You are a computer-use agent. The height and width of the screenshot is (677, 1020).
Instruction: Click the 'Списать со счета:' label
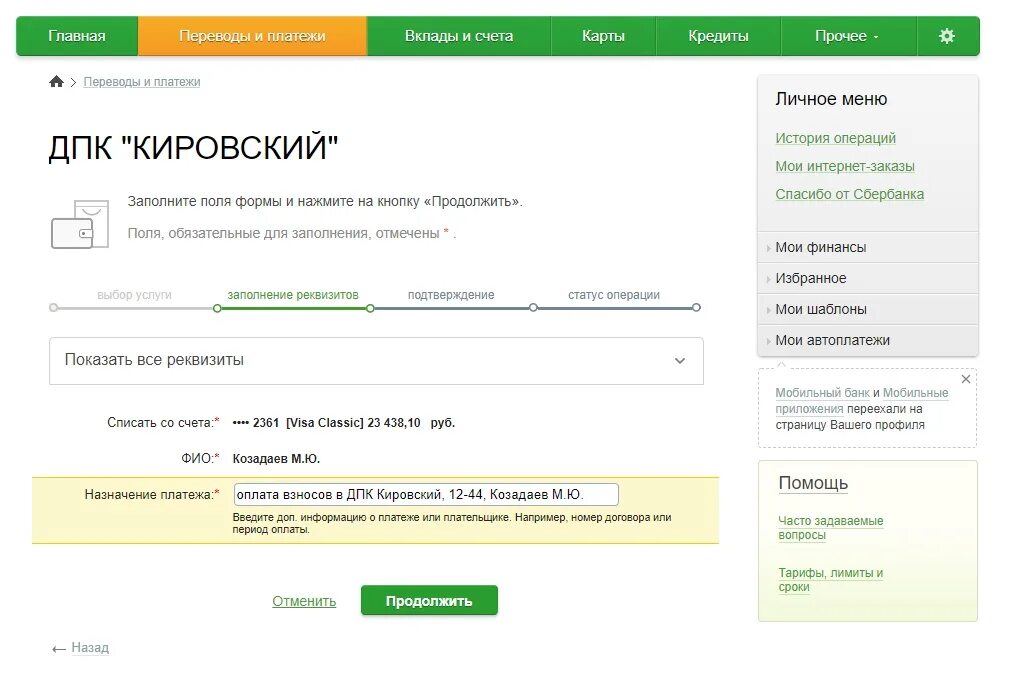[x=163, y=423]
